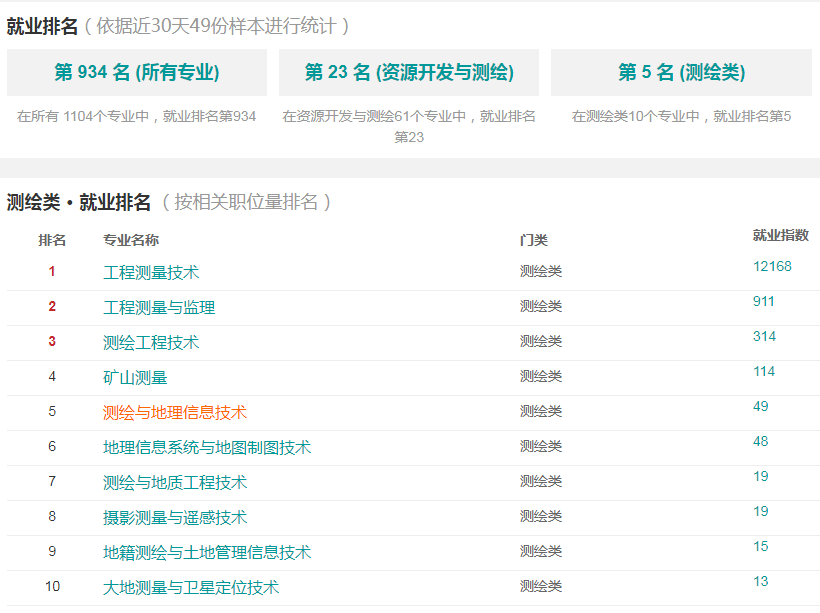
Task: Open the 工程测量技术 major link
Action: pyautogui.click(x=151, y=273)
